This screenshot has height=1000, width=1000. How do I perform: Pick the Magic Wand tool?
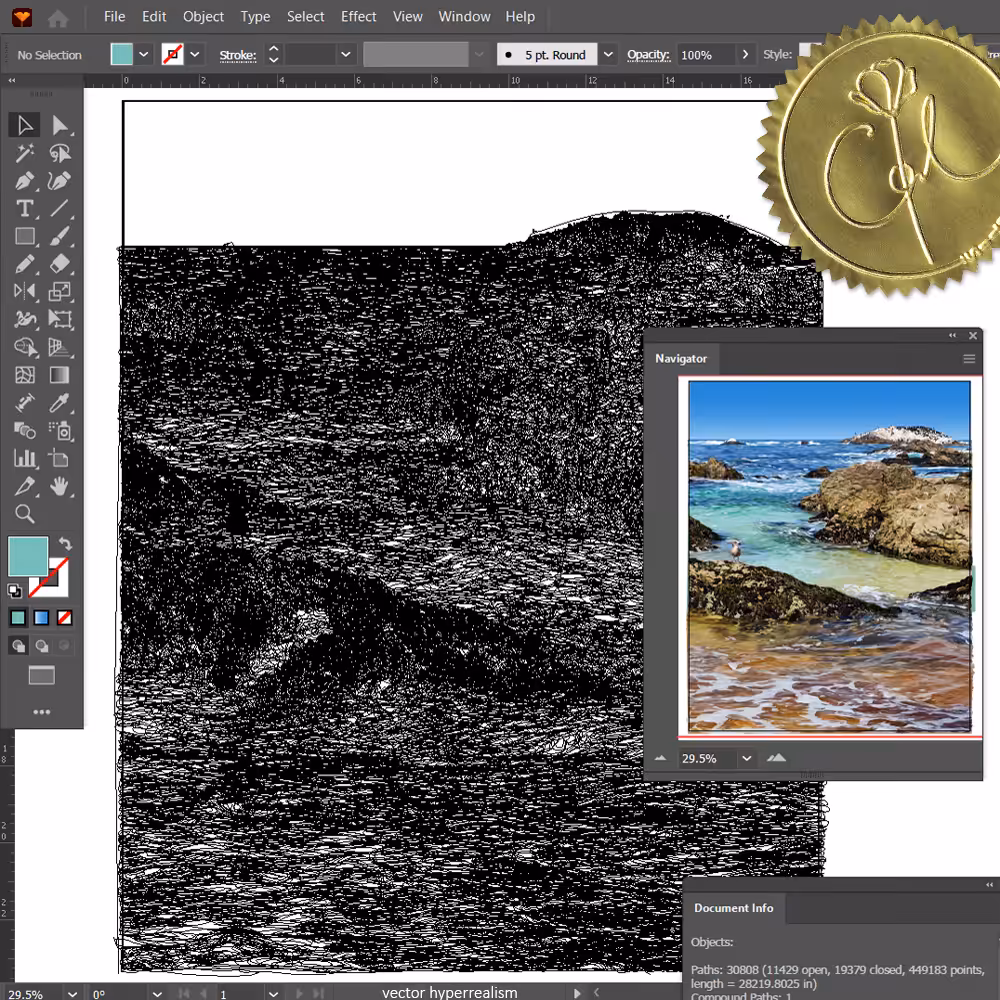tap(24, 153)
